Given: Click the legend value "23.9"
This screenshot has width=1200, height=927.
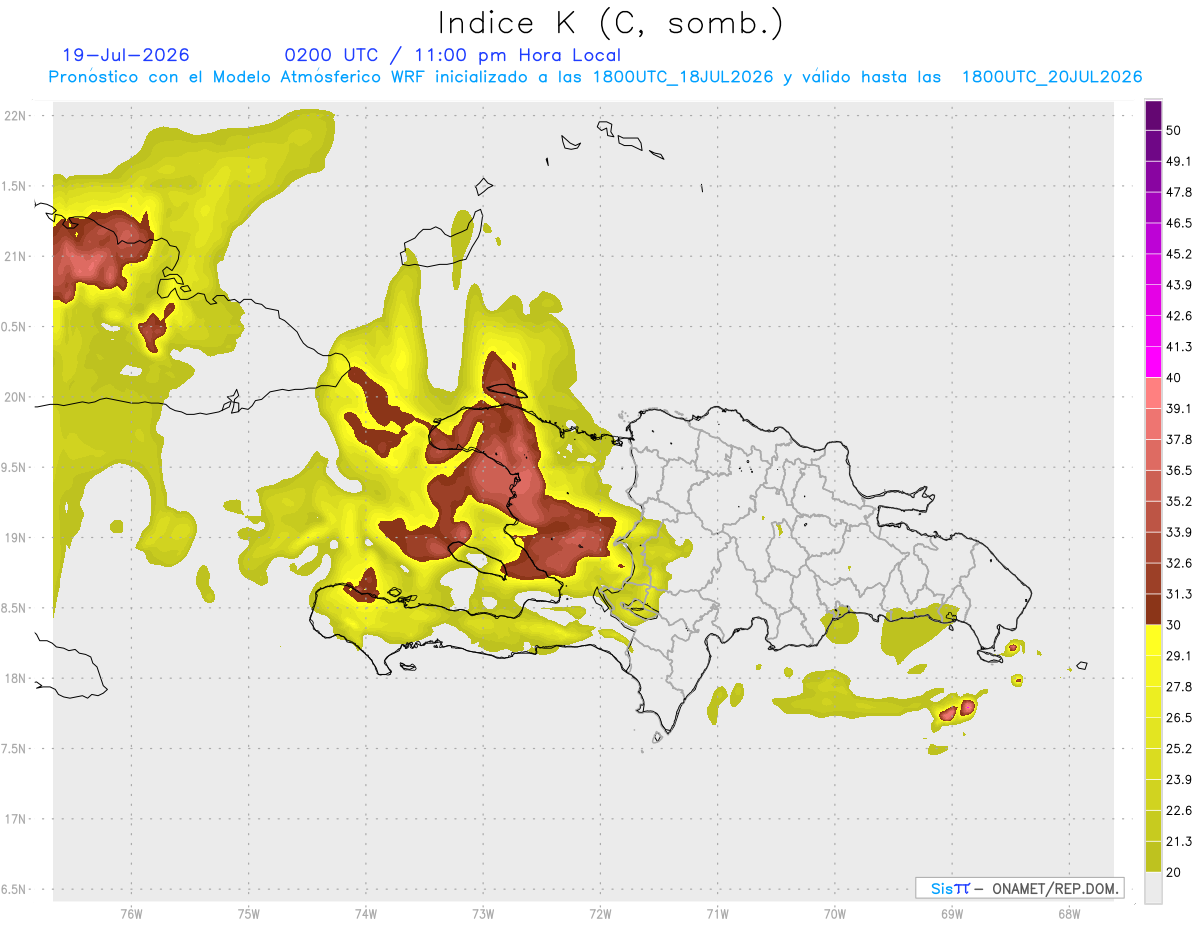Looking at the screenshot, I should coord(1179,780).
